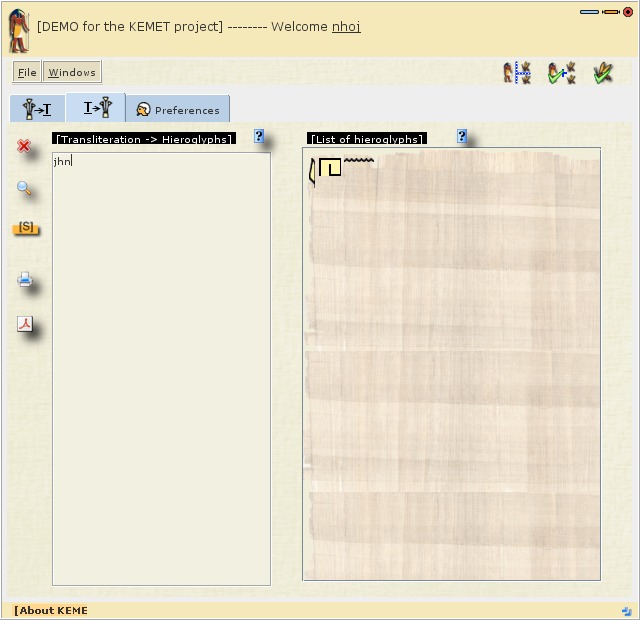Click the red X clear icon

click(x=24, y=146)
